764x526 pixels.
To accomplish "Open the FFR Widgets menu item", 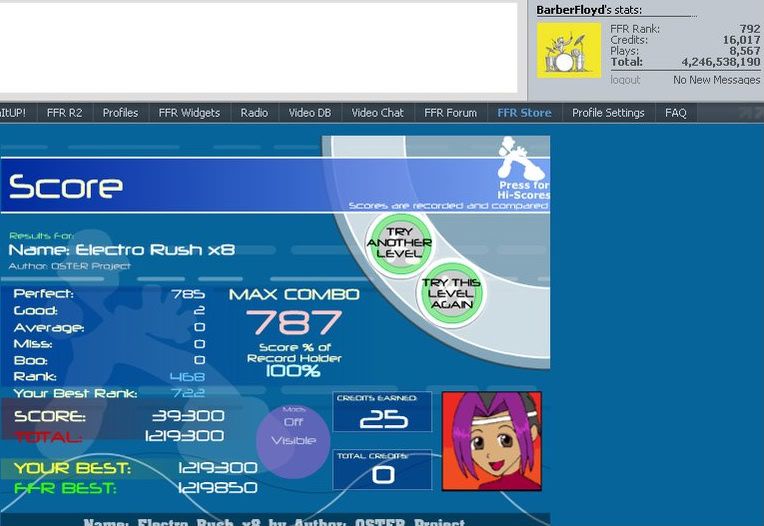I will point(189,113).
